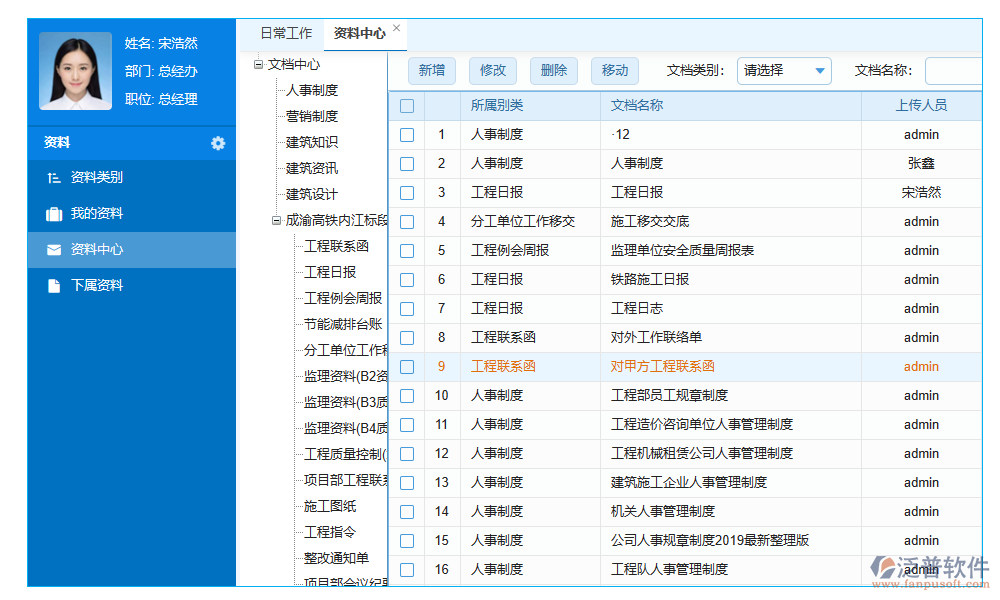Collapse the 文档中心 tree root node
Screen dimensions: 1000x600
tap(258, 64)
